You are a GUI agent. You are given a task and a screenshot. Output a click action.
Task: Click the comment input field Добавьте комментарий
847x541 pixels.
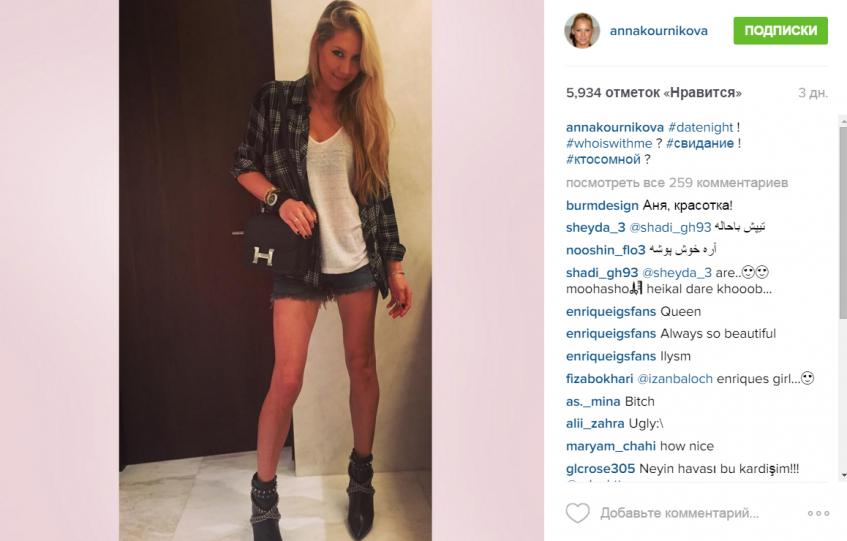680,513
